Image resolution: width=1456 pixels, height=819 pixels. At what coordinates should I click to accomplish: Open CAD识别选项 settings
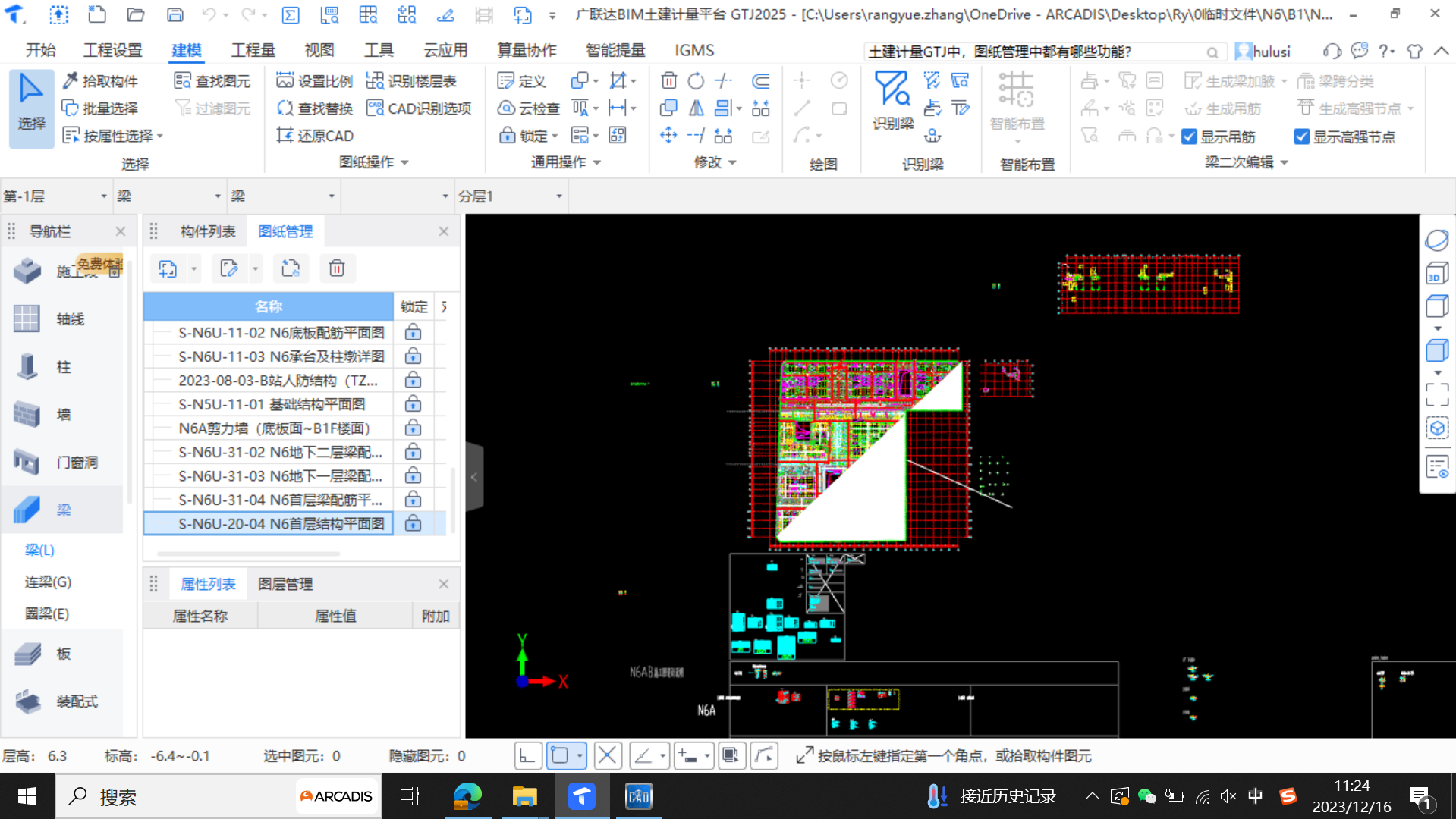coord(419,108)
